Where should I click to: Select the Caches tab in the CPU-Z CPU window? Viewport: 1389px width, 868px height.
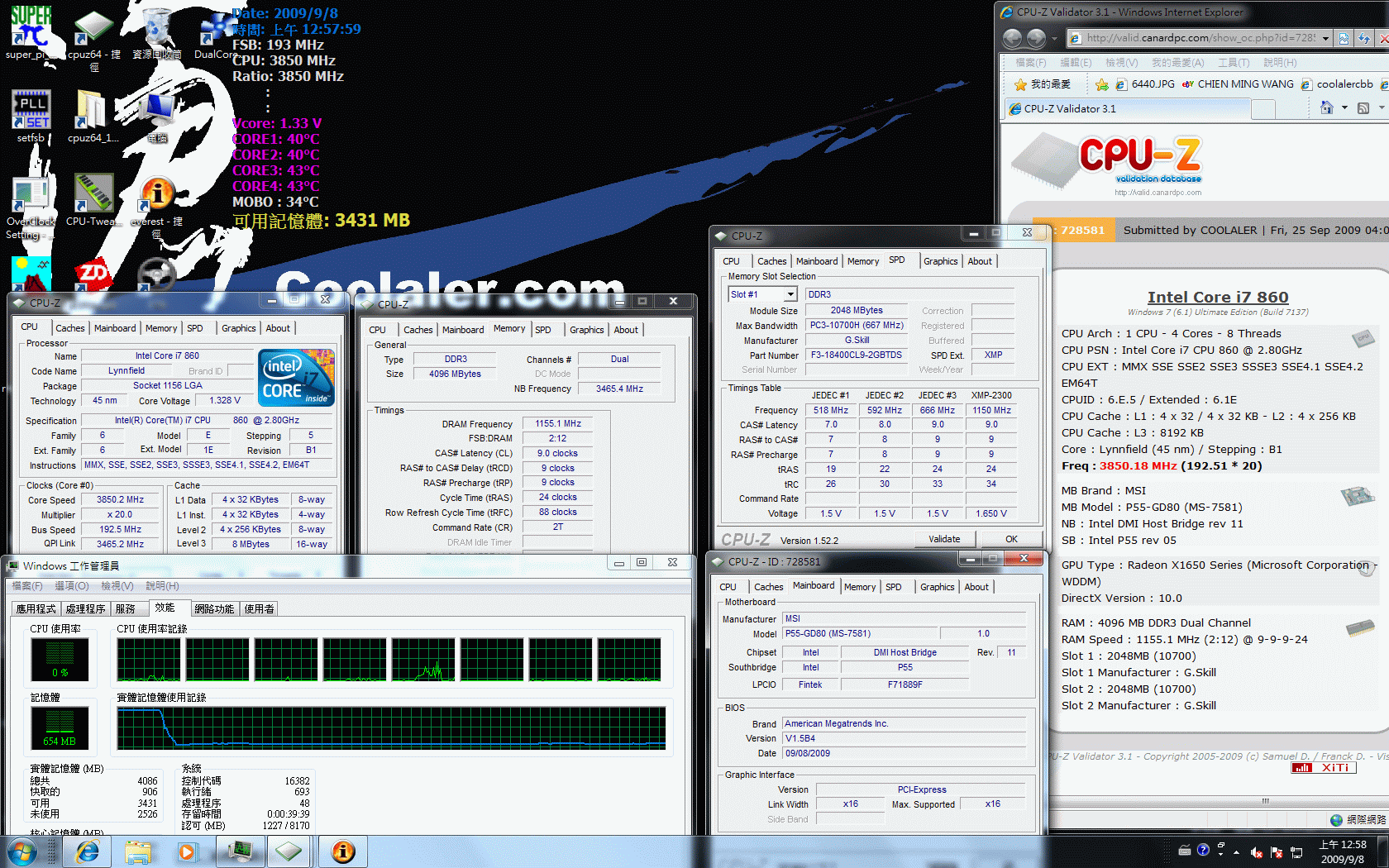(70, 328)
